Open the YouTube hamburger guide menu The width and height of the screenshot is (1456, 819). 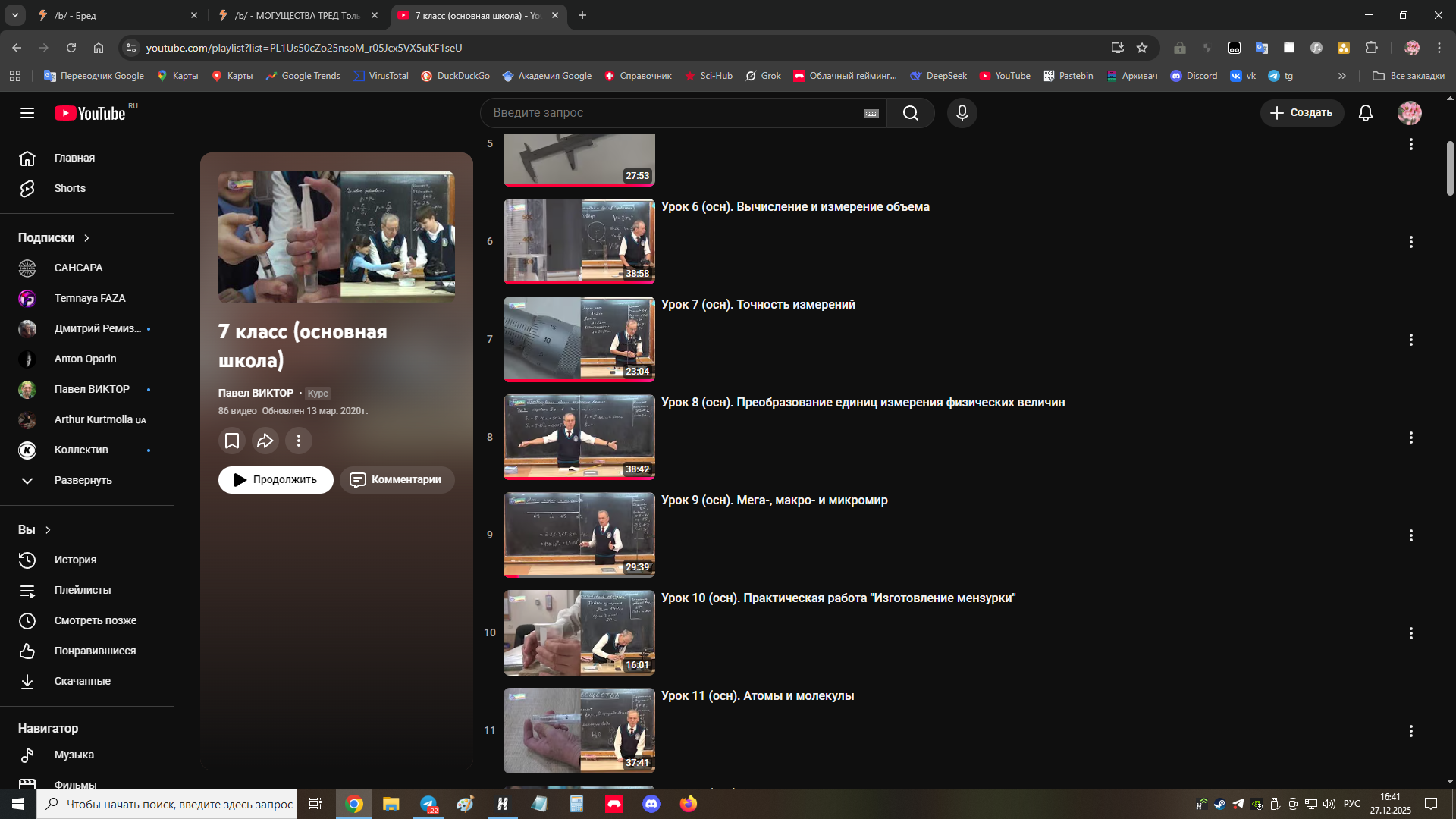click(x=27, y=113)
